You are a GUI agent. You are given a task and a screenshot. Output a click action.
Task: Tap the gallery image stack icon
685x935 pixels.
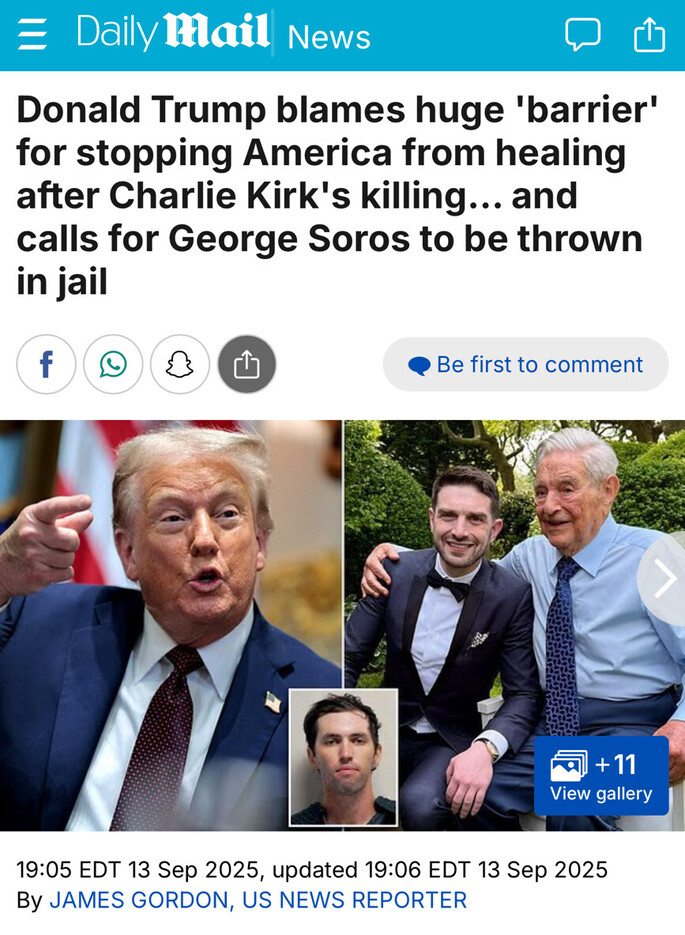pos(569,765)
